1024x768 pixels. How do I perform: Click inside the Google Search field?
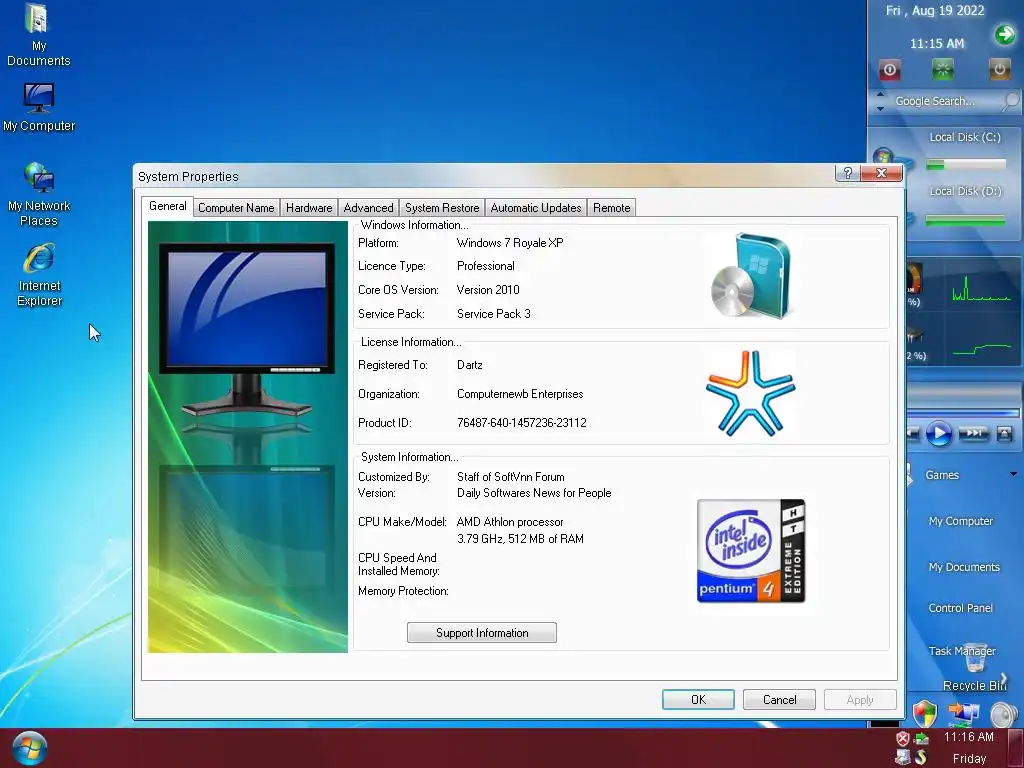click(943, 101)
